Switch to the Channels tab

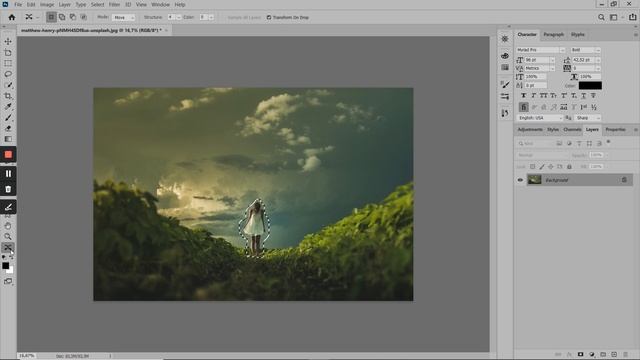pyautogui.click(x=572, y=129)
